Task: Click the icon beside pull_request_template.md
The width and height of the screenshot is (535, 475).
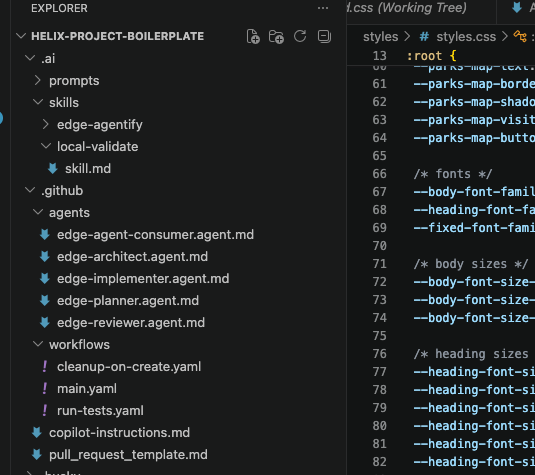Action: click(x=37, y=455)
